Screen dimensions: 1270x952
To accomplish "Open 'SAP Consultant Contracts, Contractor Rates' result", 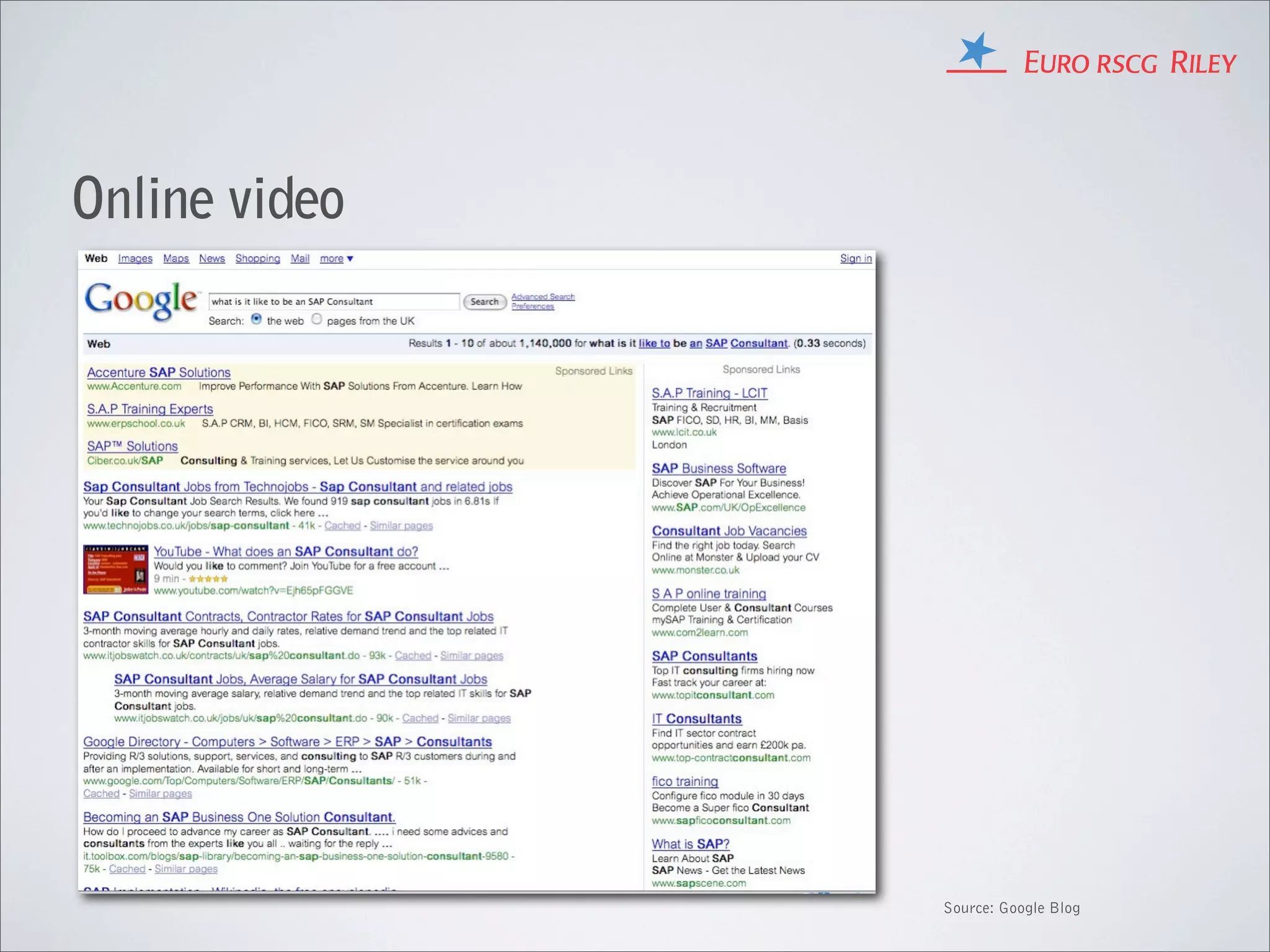I will 288,617.
